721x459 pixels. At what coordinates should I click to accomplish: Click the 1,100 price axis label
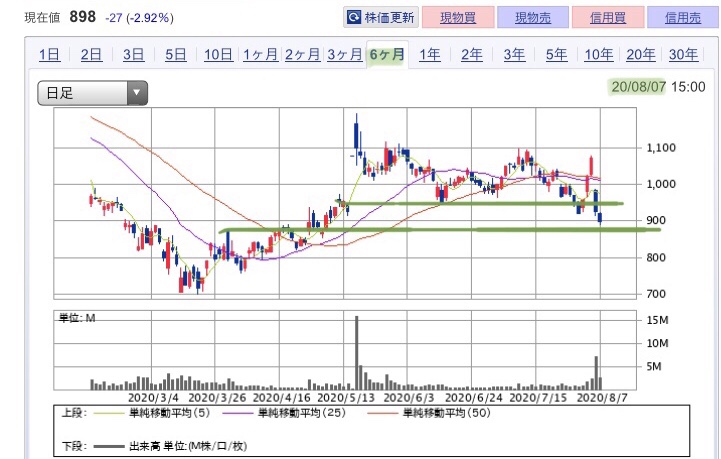pos(661,148)
